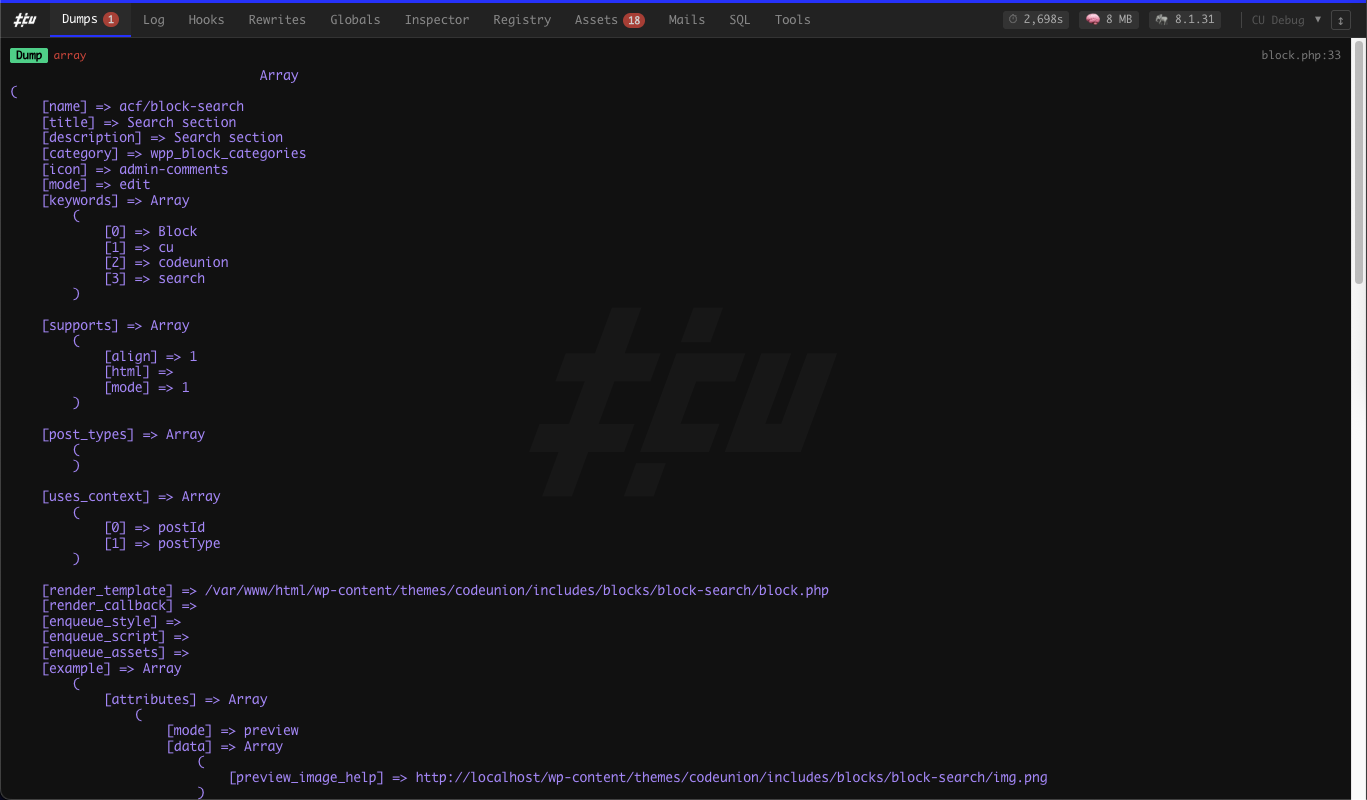Click the brain memory usage indicator

[x=1108, y=20]
